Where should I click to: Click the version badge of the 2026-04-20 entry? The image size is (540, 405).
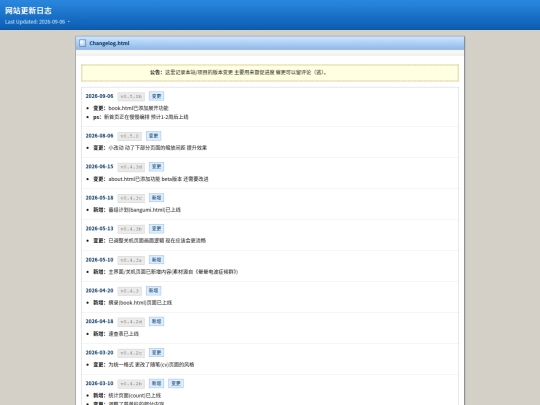(129, 291)
